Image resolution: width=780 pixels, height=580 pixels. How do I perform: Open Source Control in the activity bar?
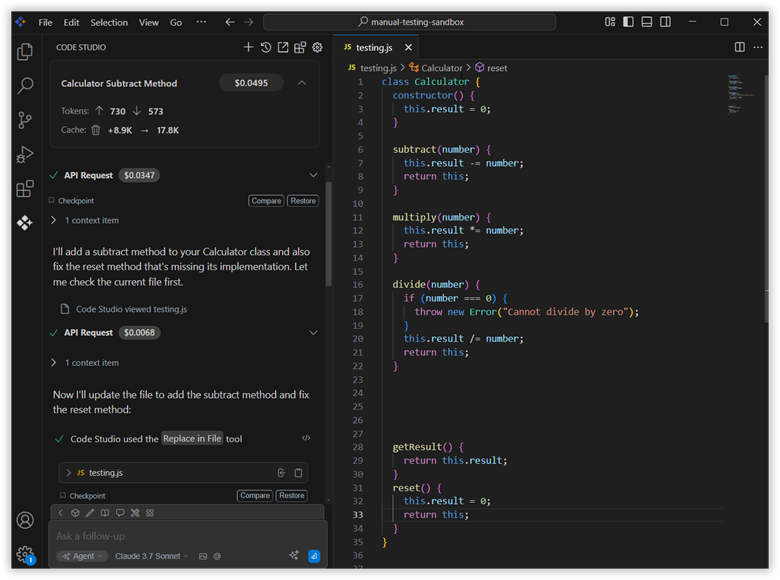pyautogui.click(x=25, y=120)
